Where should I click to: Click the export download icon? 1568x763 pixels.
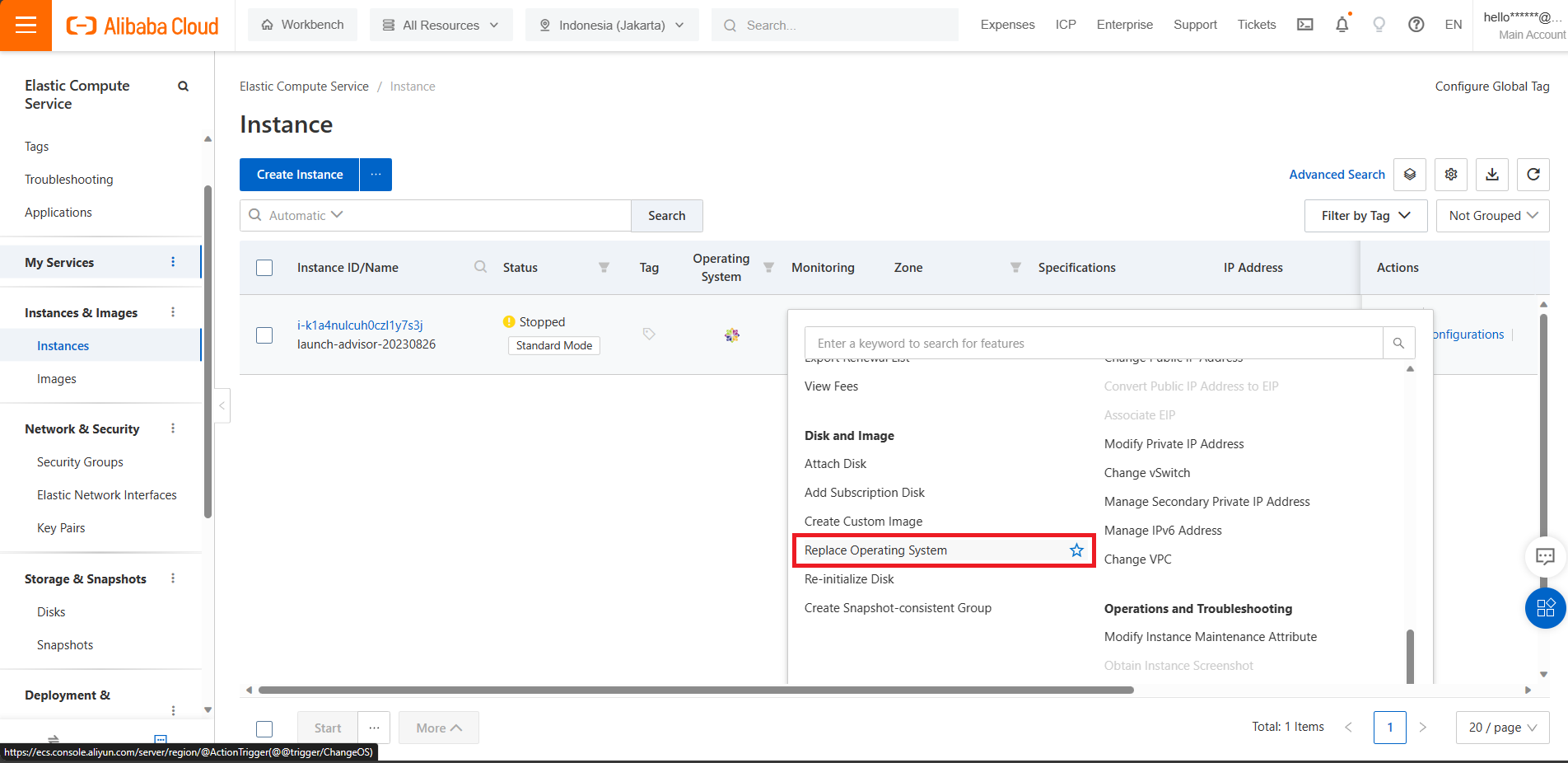point(1492,175)
